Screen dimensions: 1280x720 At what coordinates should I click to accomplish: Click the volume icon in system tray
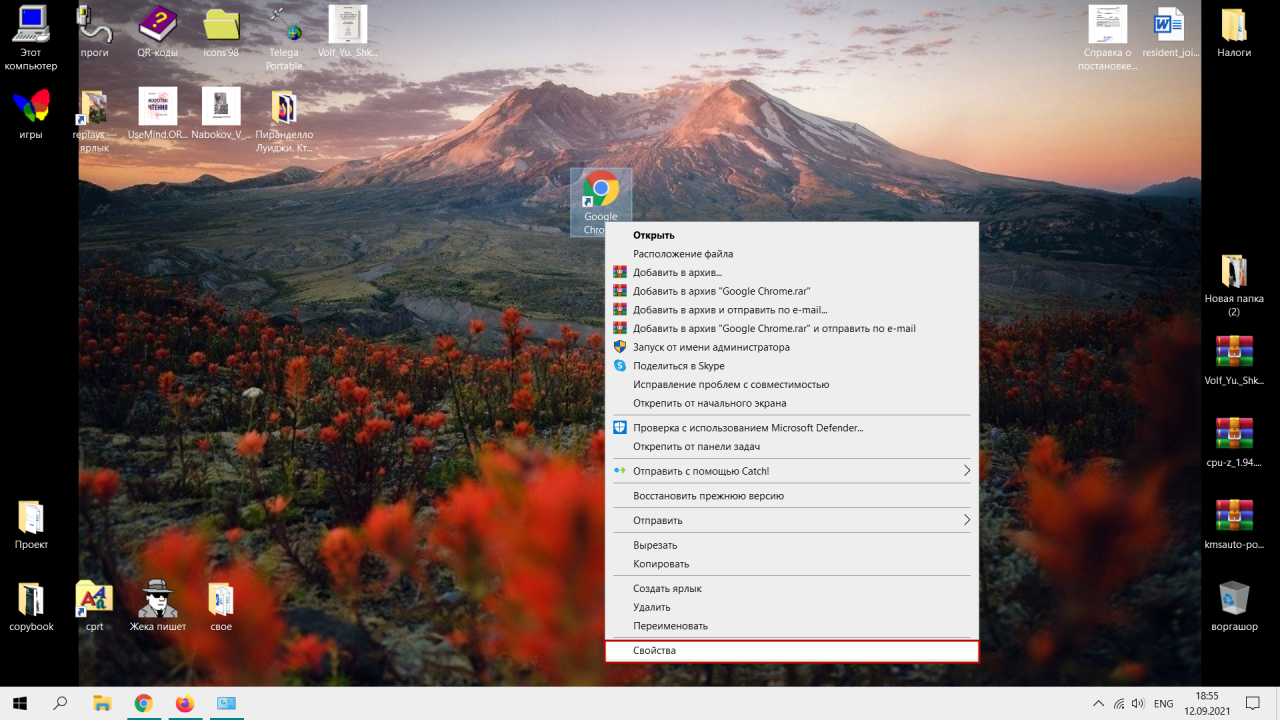coord(1138,704)
